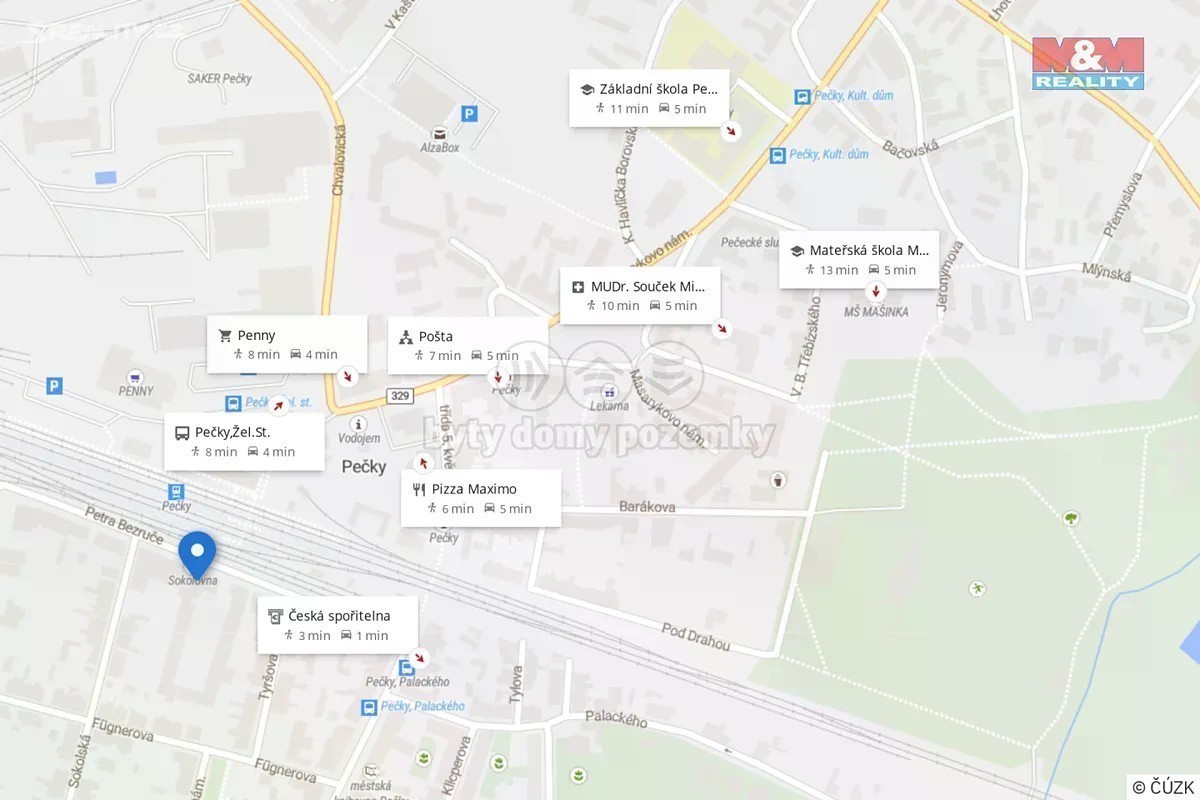Click the parking icon near AlzaBox
Image resolution: width=1200 pixels, height=800 pixels.
tap(469, 115)
